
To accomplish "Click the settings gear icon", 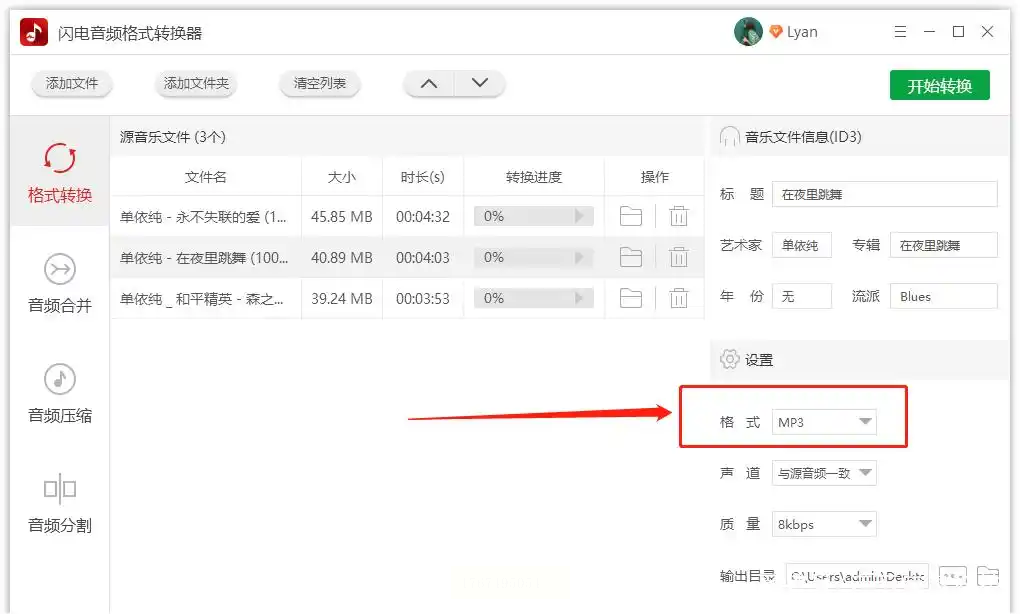I will point(729,359).
